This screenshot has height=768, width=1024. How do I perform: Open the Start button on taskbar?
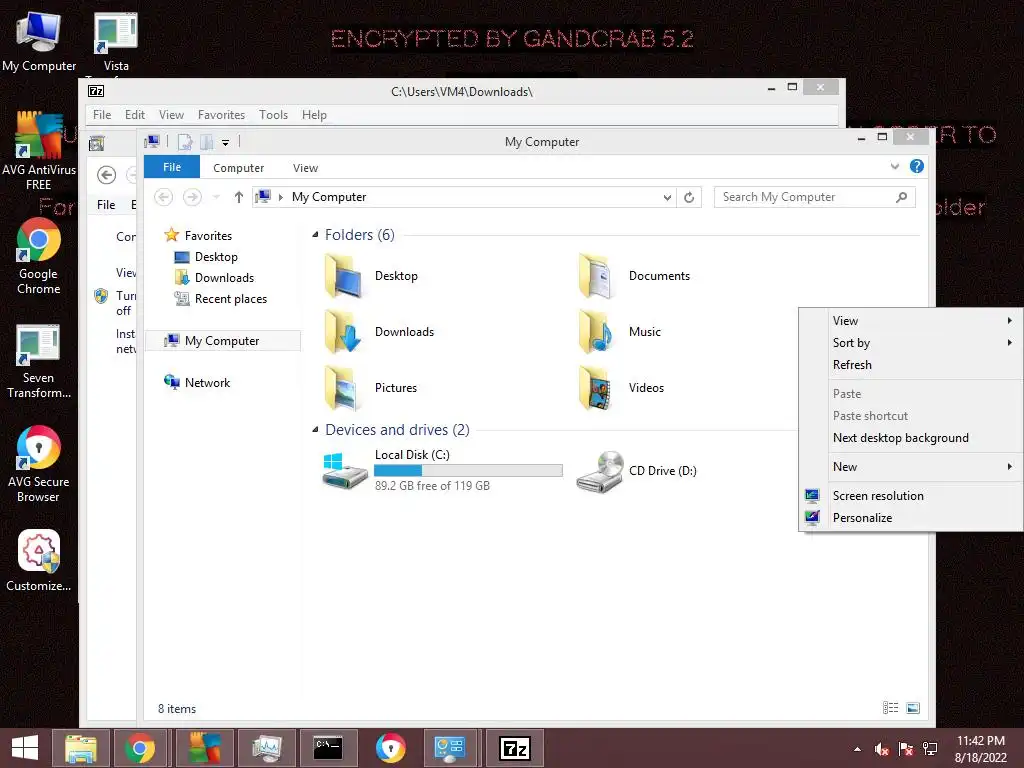point(25,748)
